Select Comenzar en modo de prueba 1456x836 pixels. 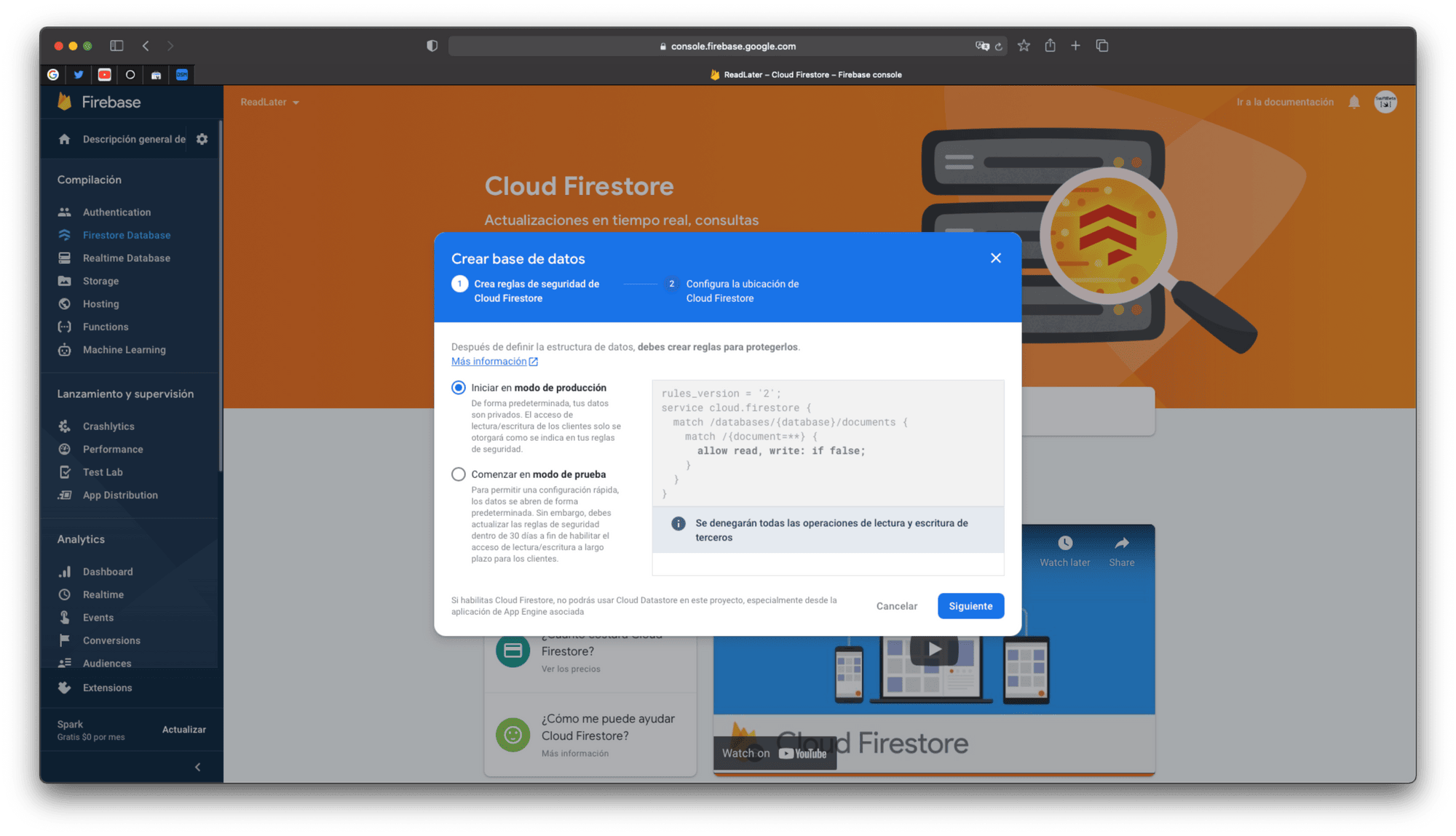(459, 475)
